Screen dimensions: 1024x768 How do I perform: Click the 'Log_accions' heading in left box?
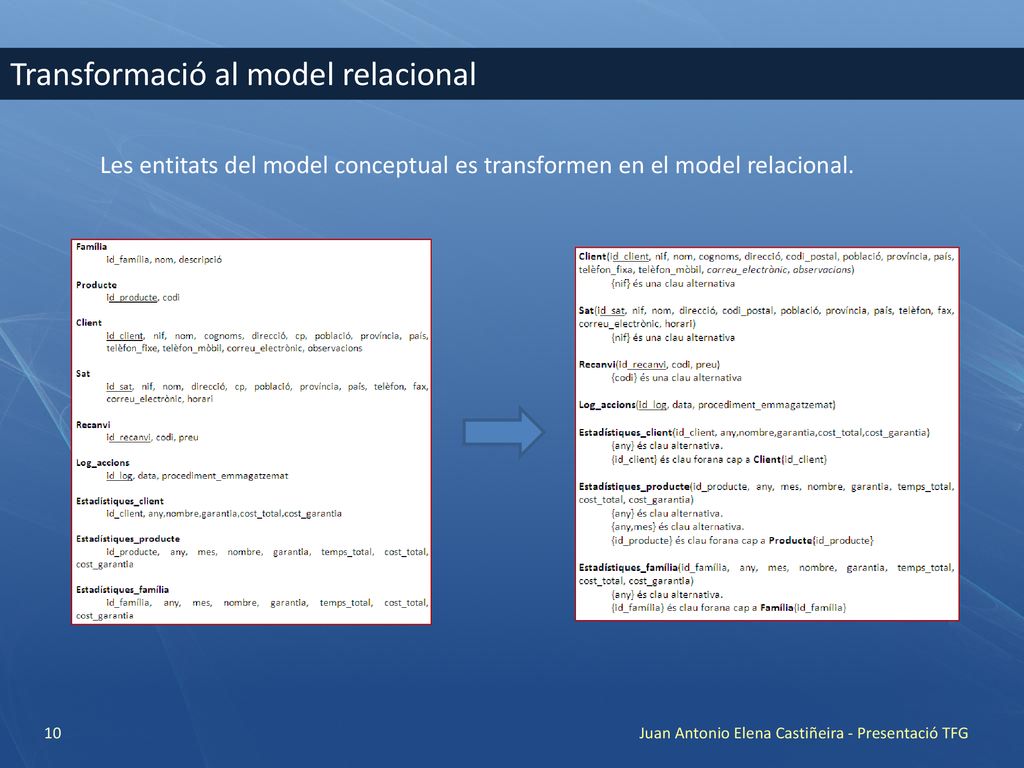tap(103, 462)
